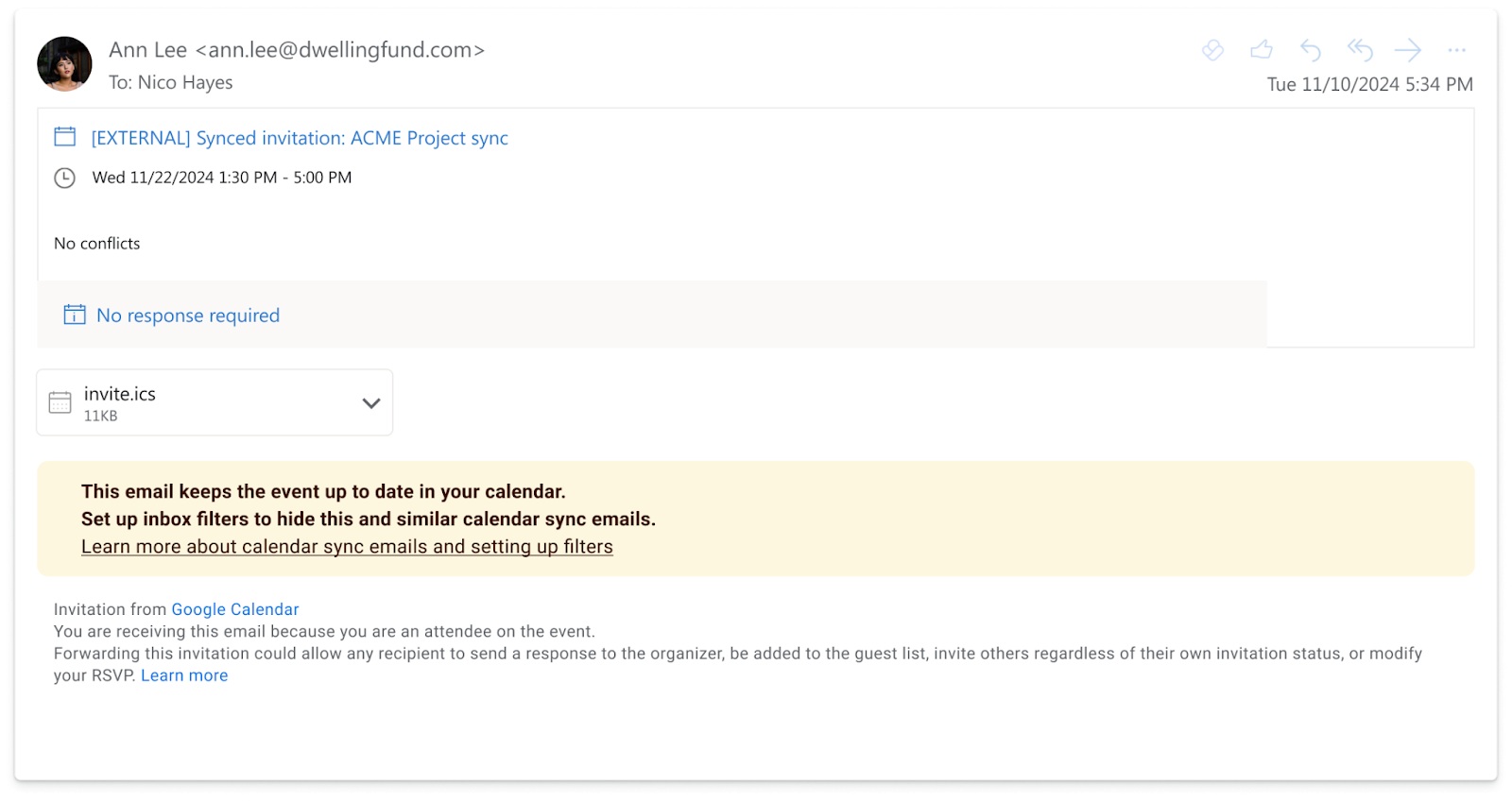
Task: Open the more actions ellipsis menu
Action: point(1457,50)
